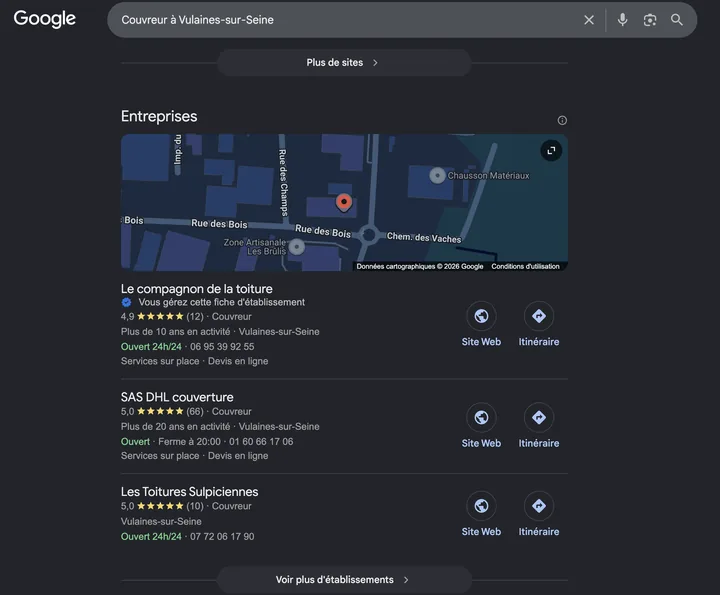
Task: Focus the search field containing Couvreur à Vulaines-sur-Seine
Action: click(x=344, y=20)
